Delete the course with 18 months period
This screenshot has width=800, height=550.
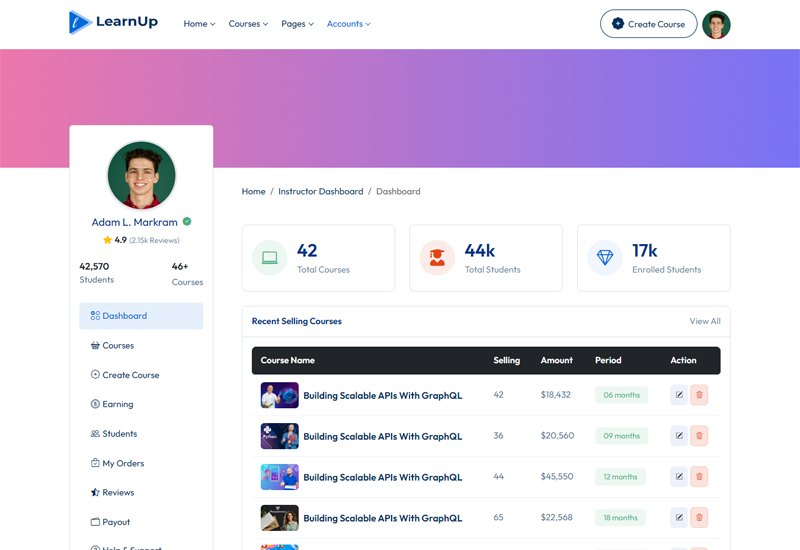[700, 518]
